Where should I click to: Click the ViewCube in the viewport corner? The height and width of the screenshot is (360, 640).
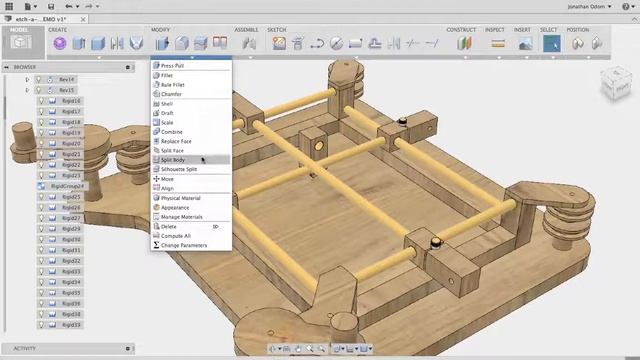(x=616, y=84)
